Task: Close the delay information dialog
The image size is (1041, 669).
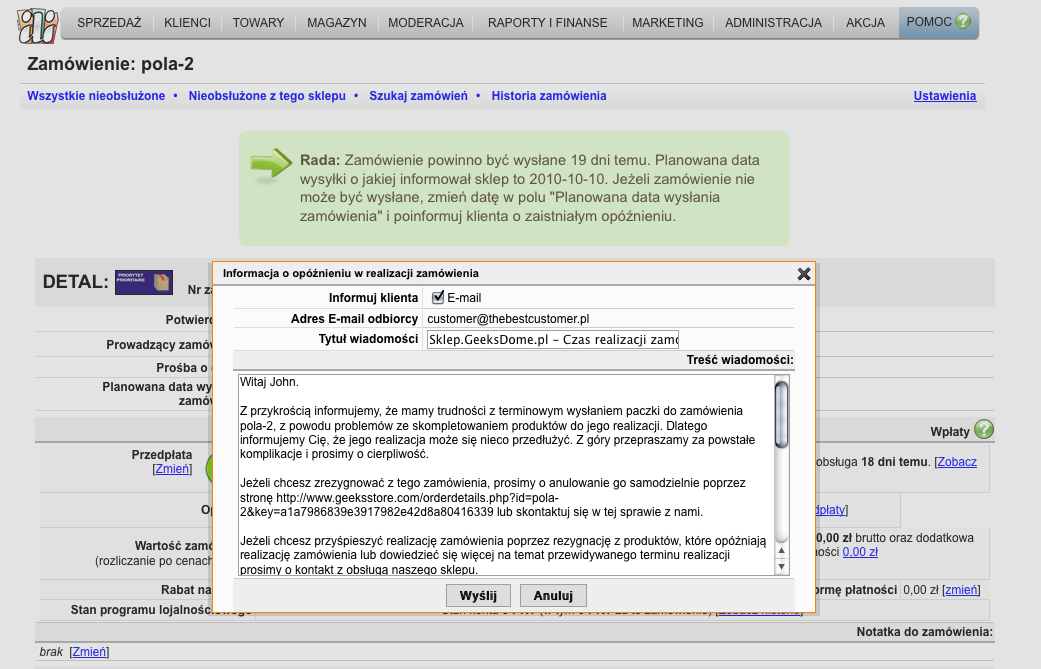Action: [x=803, y=273]
